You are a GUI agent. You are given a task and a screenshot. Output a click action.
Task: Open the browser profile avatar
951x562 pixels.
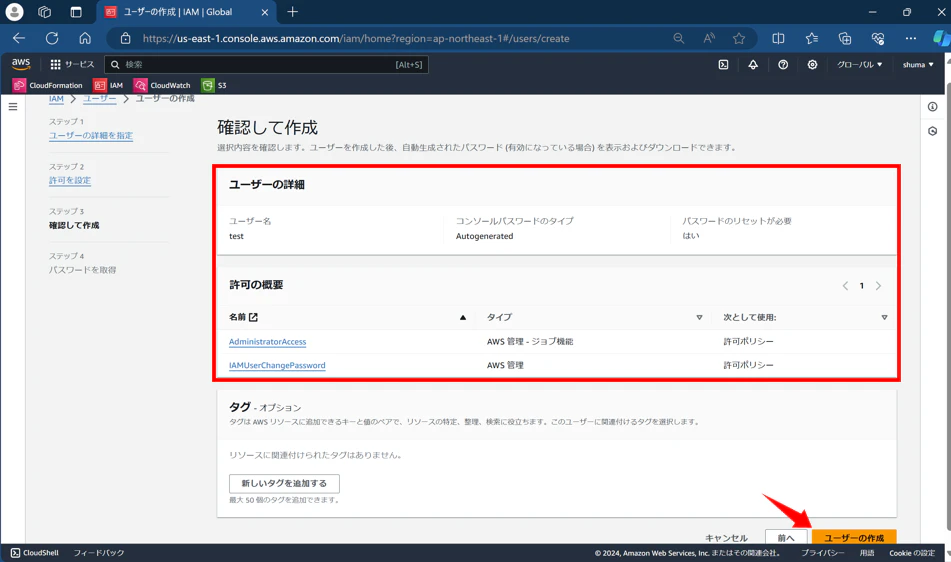pos(14,12)
